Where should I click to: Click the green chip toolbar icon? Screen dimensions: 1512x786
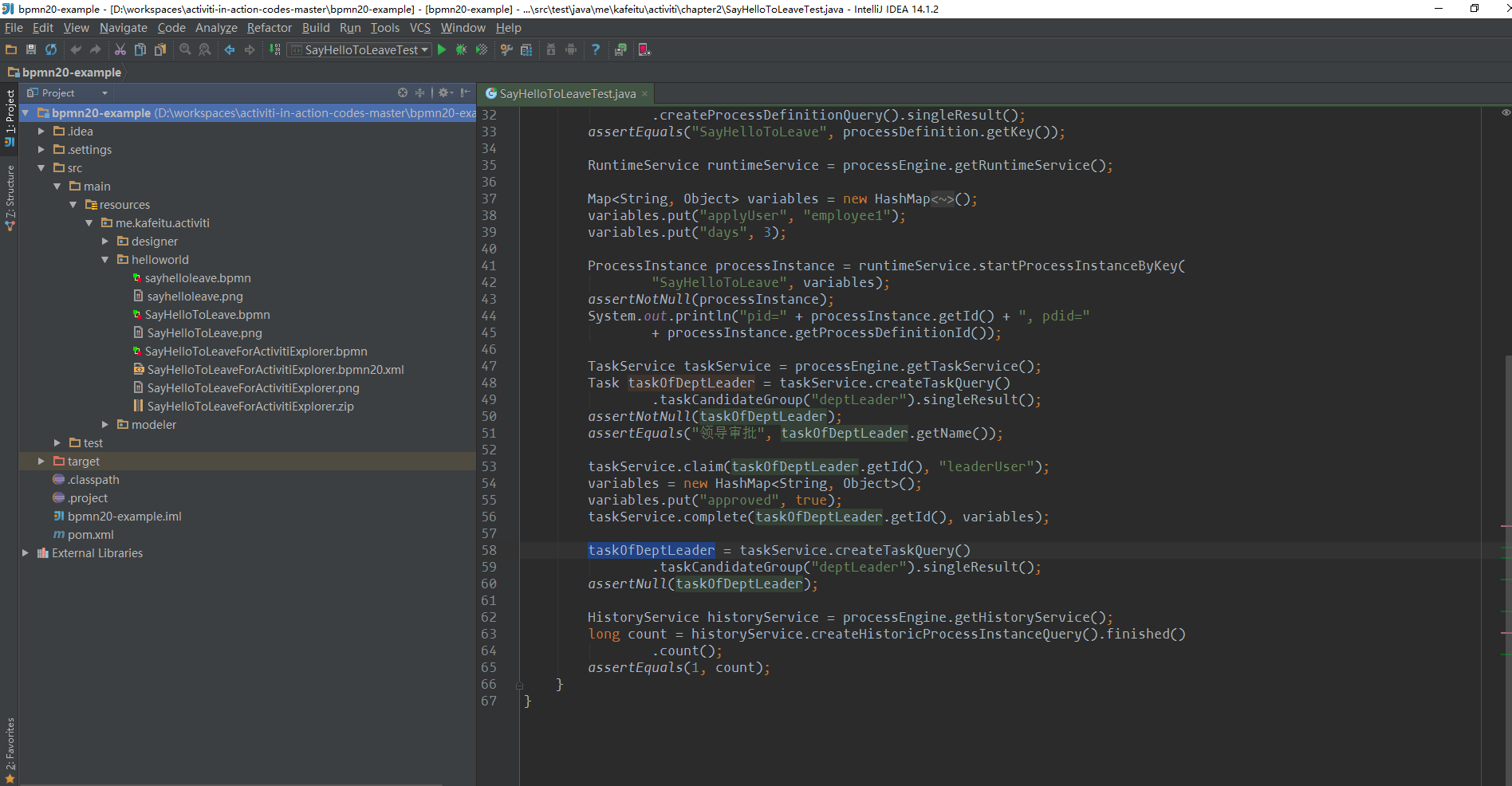coord(620,49)
